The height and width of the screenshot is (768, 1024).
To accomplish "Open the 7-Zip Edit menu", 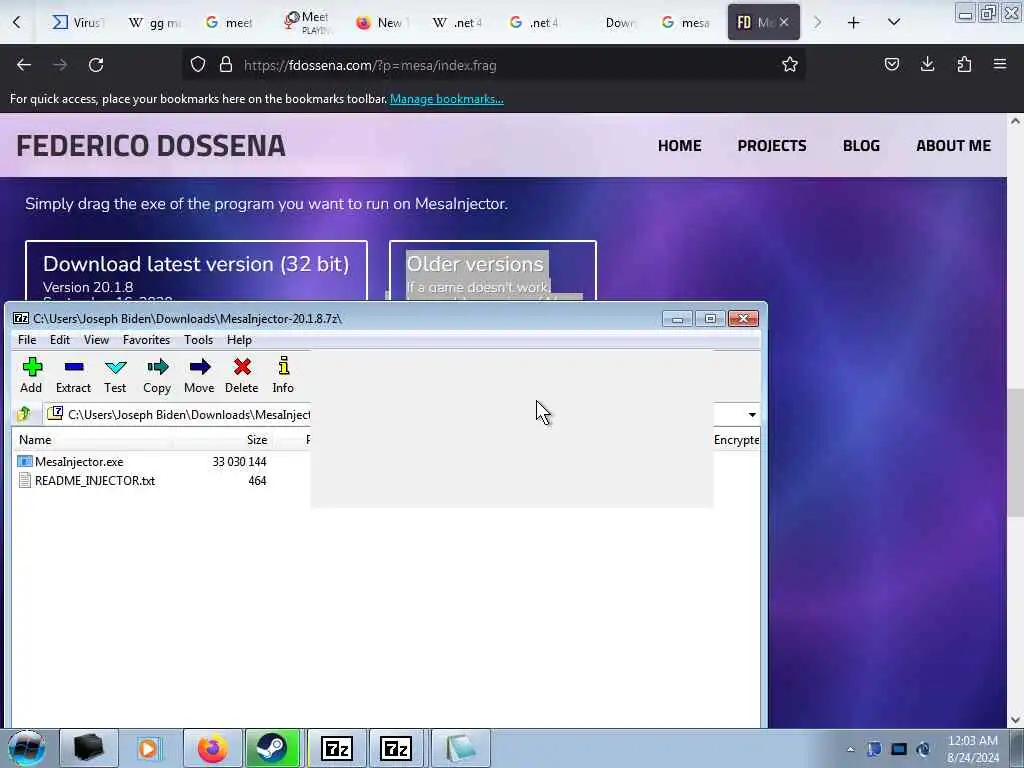I will coord(59,340).
